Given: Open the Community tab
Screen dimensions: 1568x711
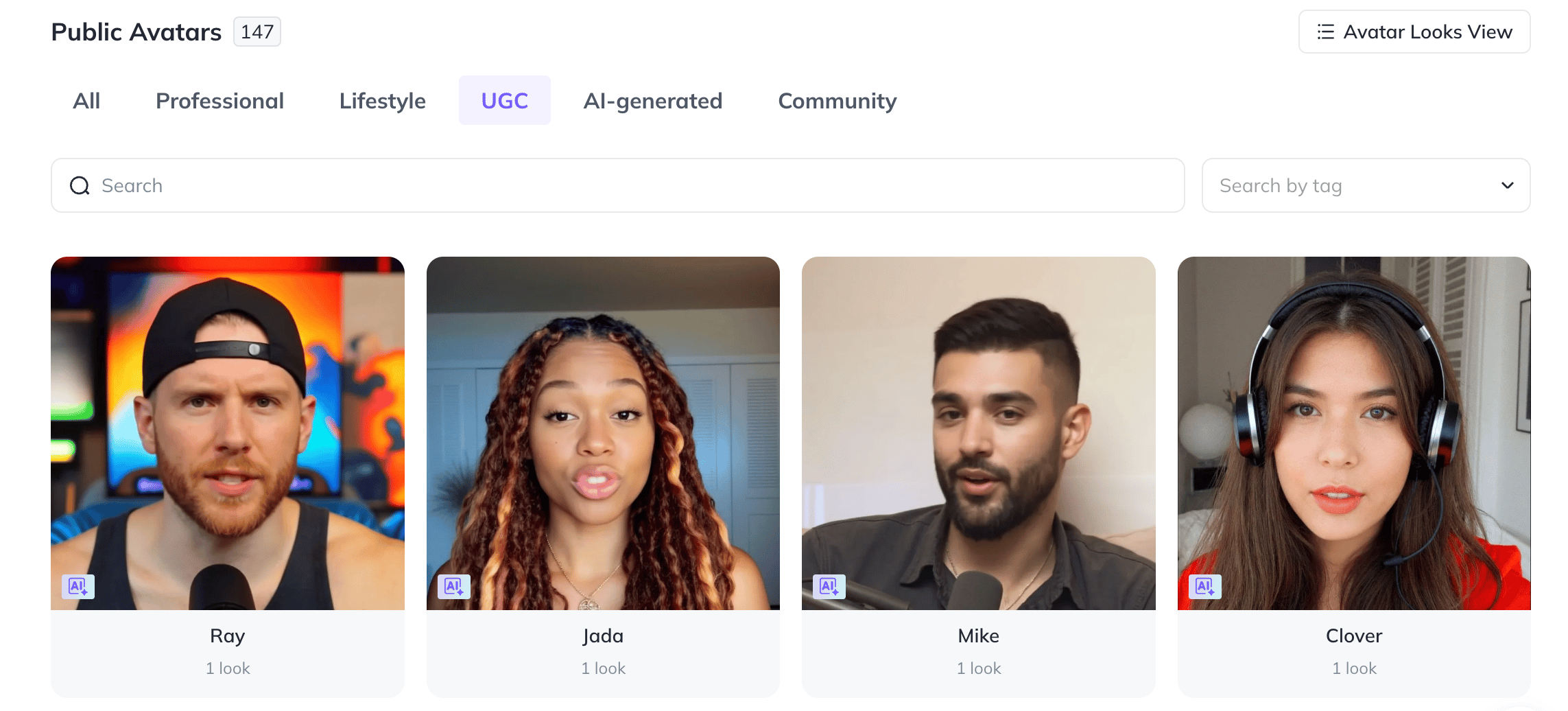Looking at the screenshot, I should click(838, 100).
